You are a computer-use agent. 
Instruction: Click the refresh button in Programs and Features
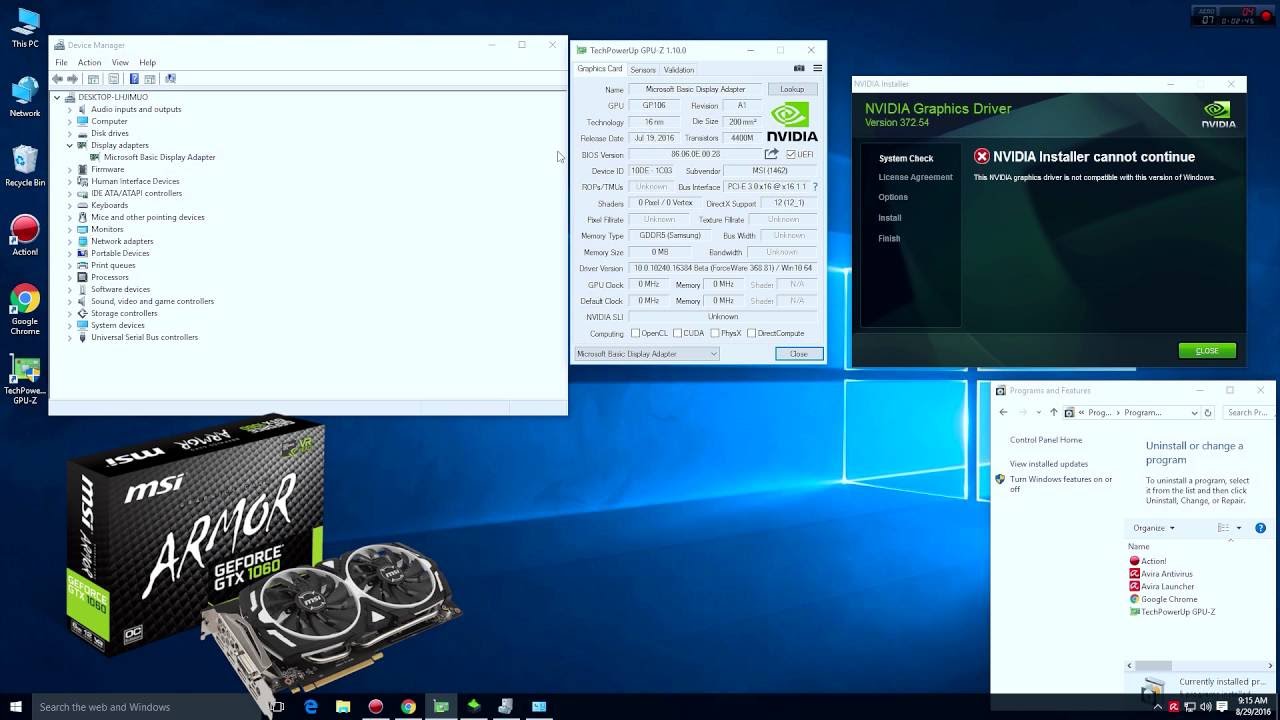click(1208, 412)
